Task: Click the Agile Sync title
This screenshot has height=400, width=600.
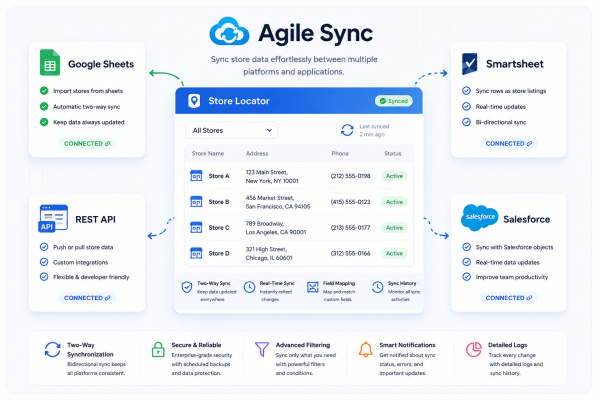Action: coord(316,33)
